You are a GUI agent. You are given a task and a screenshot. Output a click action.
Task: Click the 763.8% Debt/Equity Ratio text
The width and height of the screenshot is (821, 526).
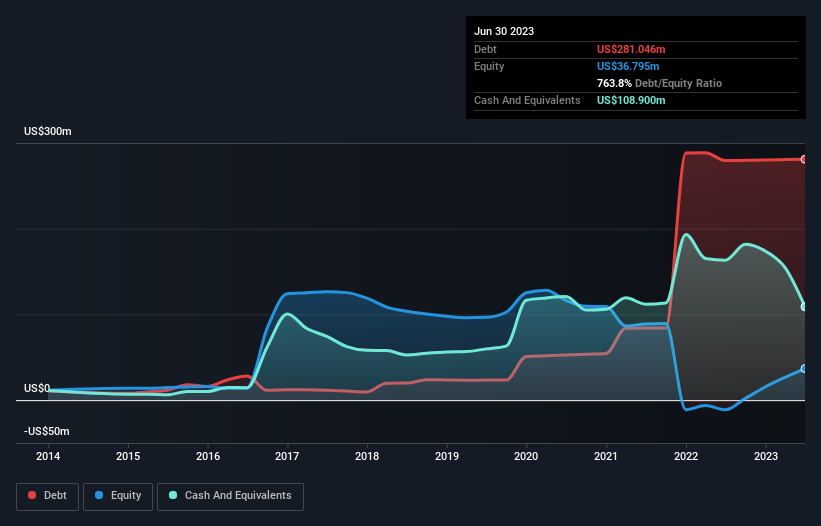pyautogui.click(x=659, y=83)
